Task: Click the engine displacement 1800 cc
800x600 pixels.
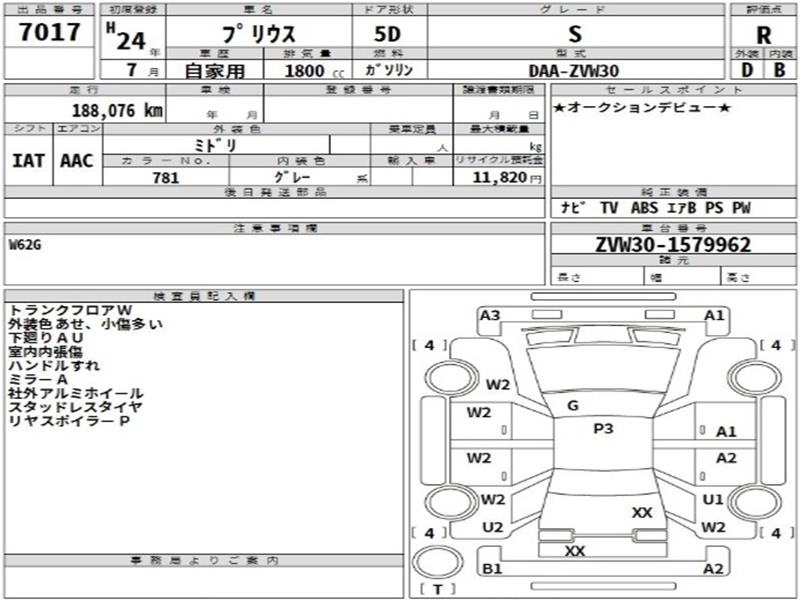Action: click(x=314, y=71)
